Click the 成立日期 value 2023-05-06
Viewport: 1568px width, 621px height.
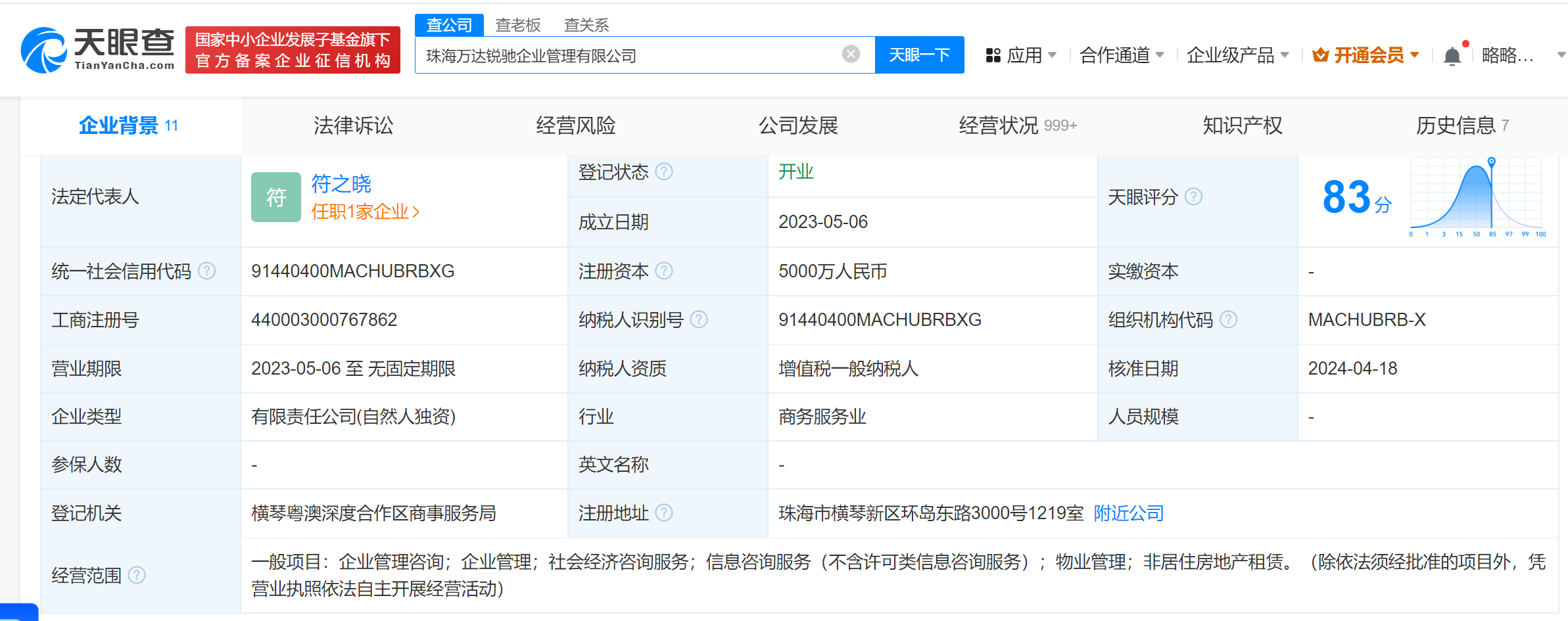[x=823, y=221]
